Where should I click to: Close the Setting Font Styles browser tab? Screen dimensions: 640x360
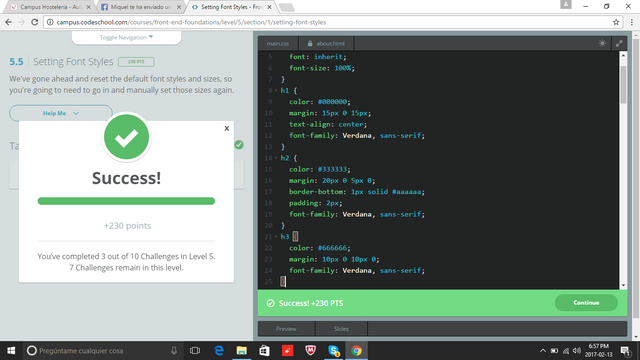pyautogui.click(x=269, y=7)
